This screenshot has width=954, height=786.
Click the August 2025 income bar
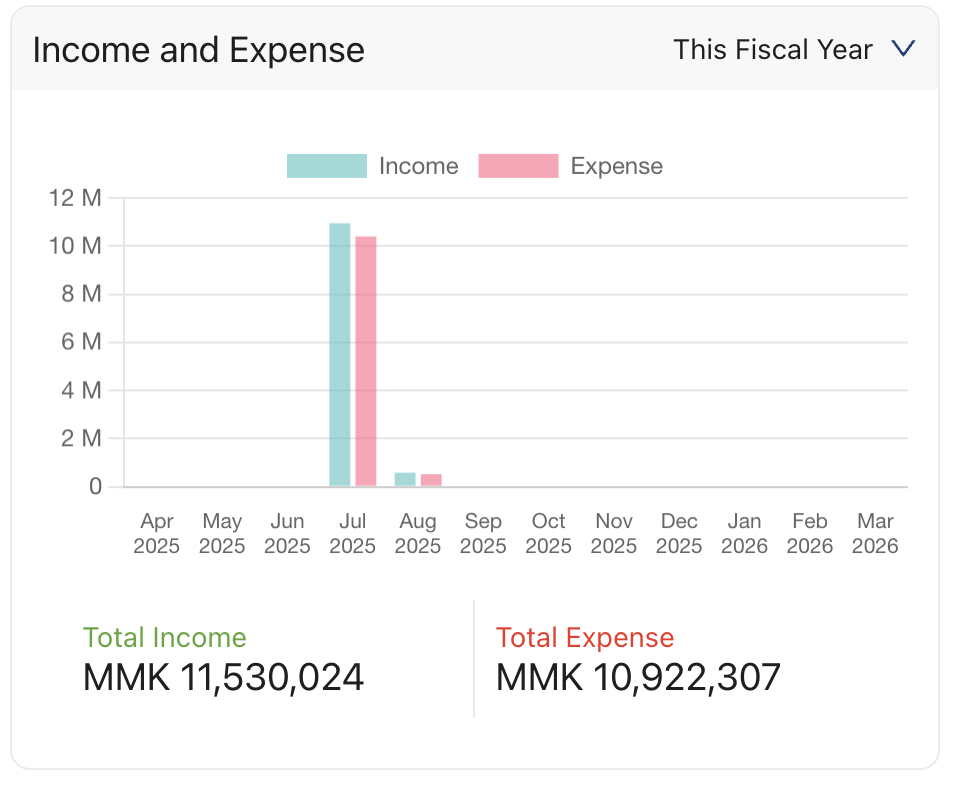coord(404,477)
